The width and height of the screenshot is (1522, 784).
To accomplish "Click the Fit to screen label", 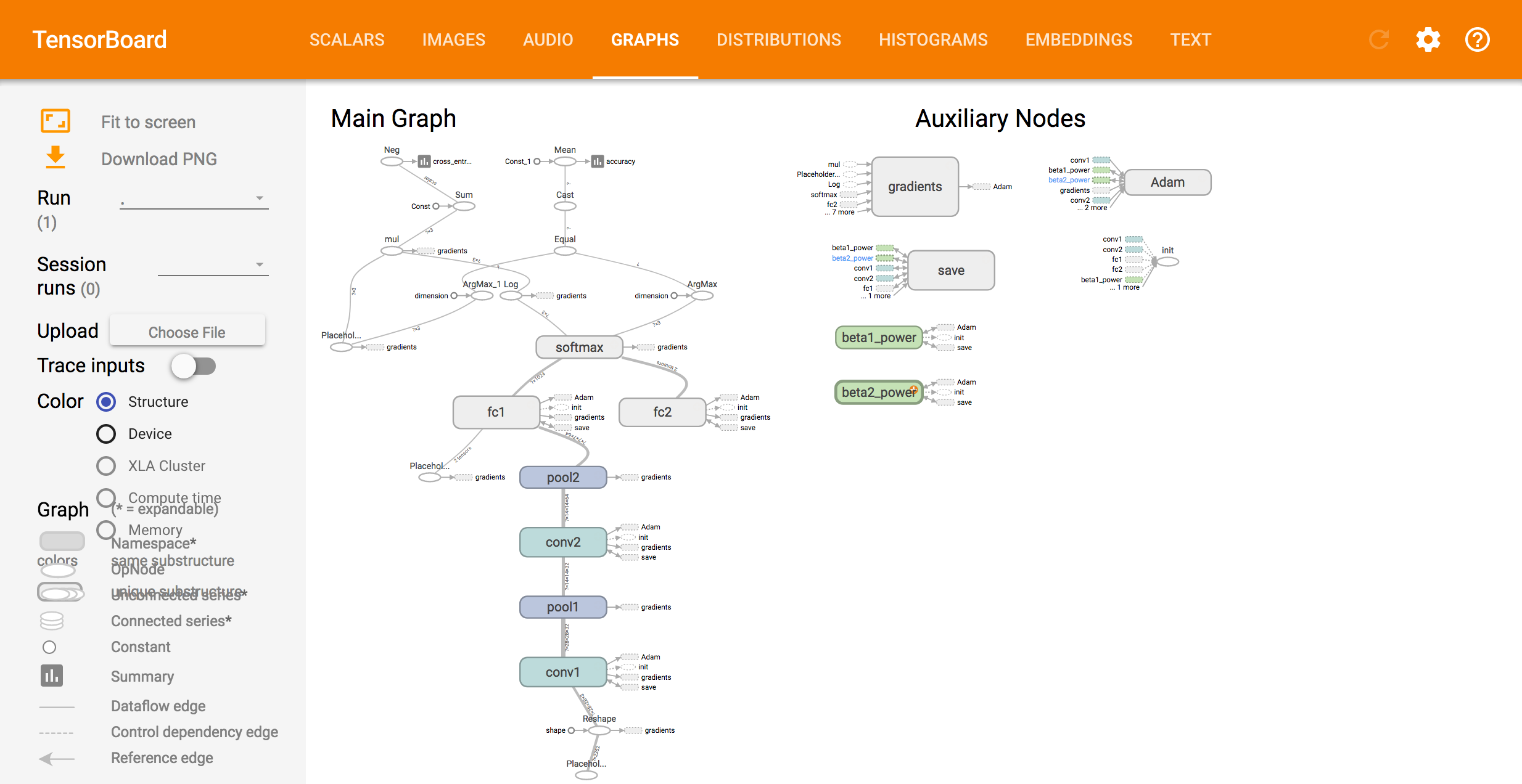I will click(x=148, y=122).
